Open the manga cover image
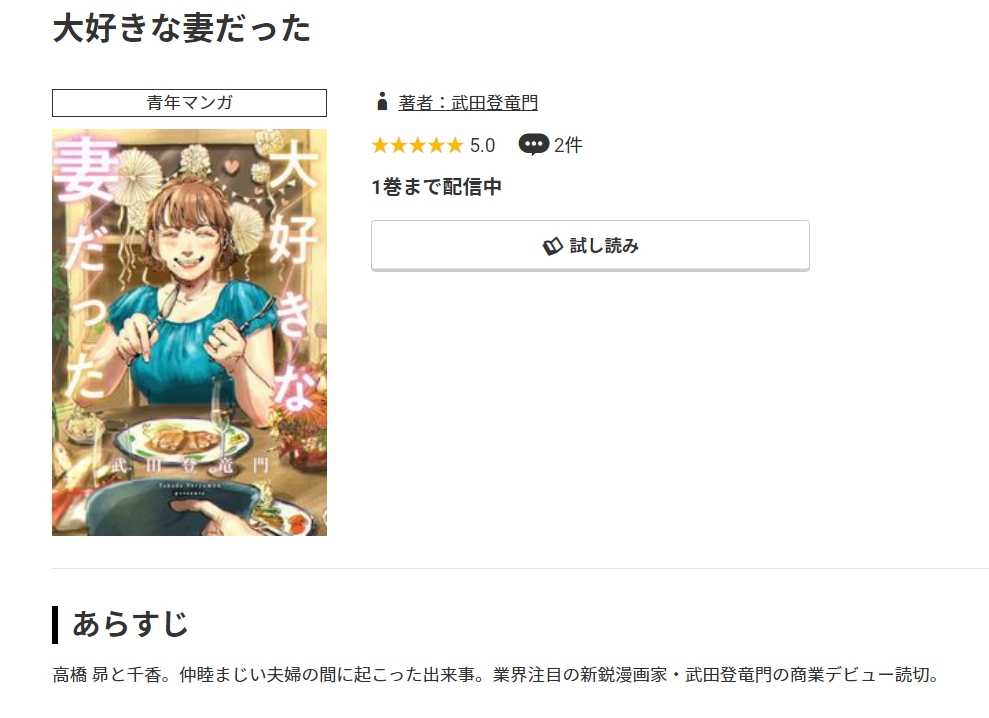 [189, 333]
